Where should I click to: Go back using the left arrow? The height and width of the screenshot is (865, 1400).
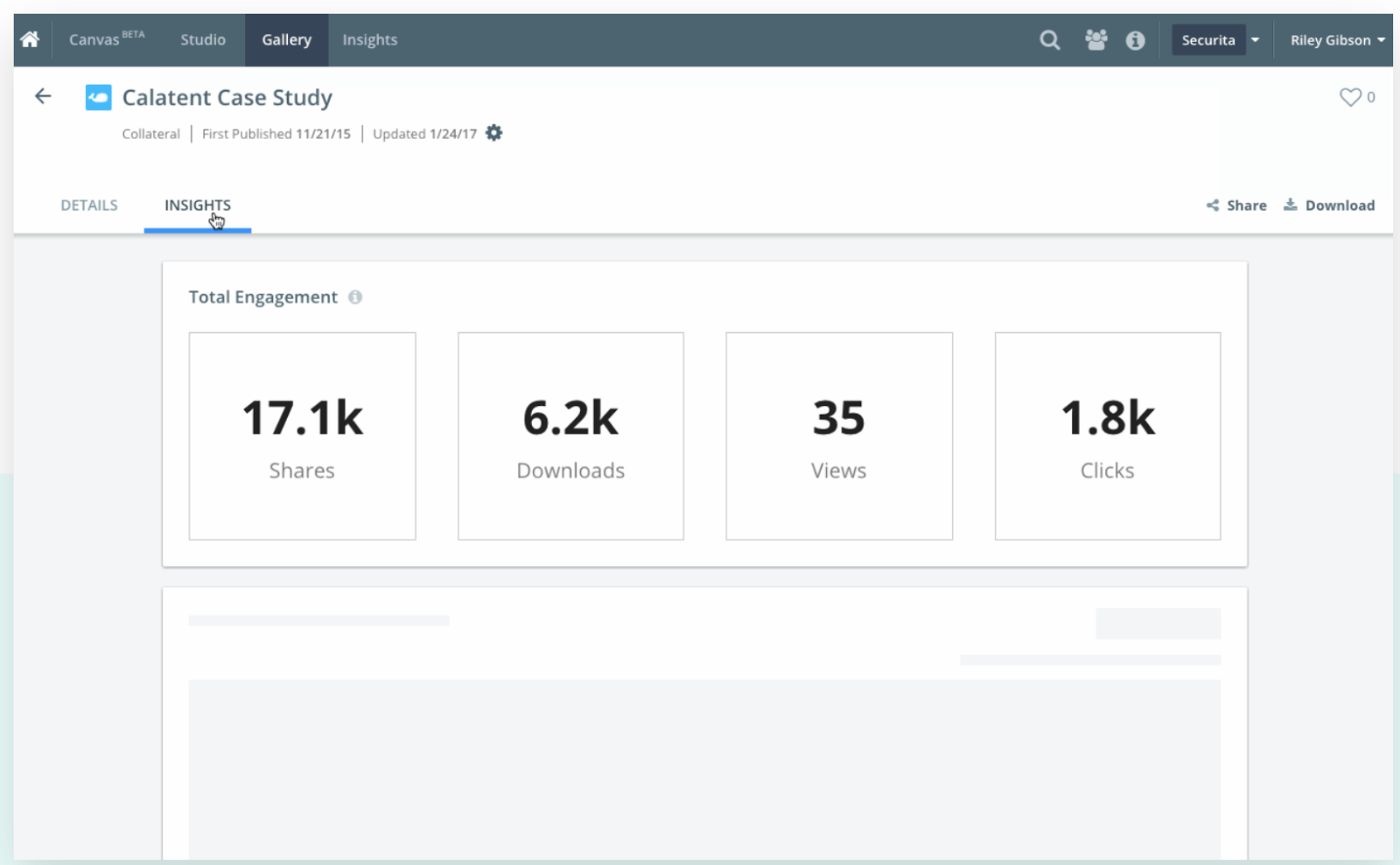(43, 96)
